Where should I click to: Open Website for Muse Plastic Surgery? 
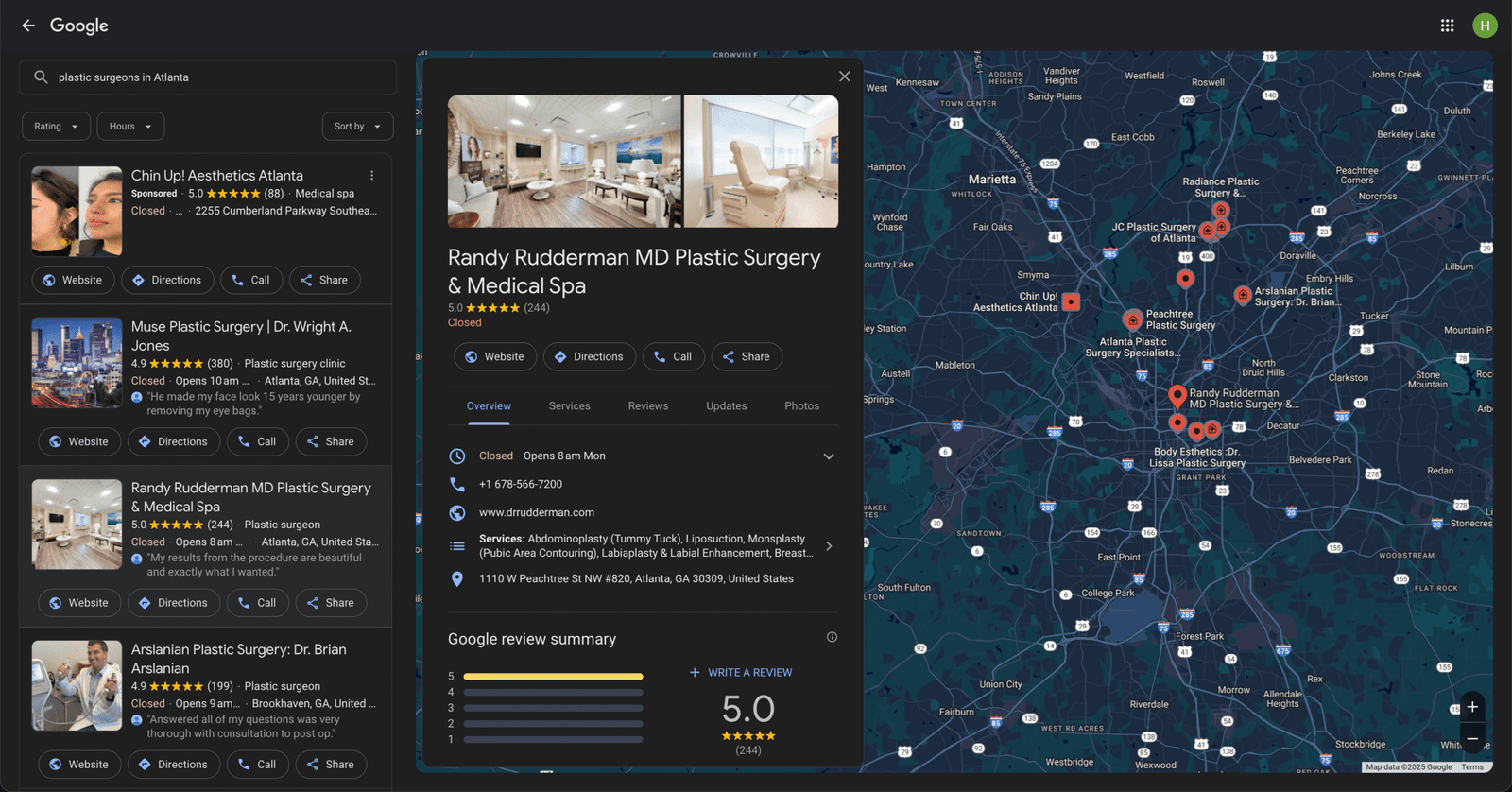[x=79, y=442]
